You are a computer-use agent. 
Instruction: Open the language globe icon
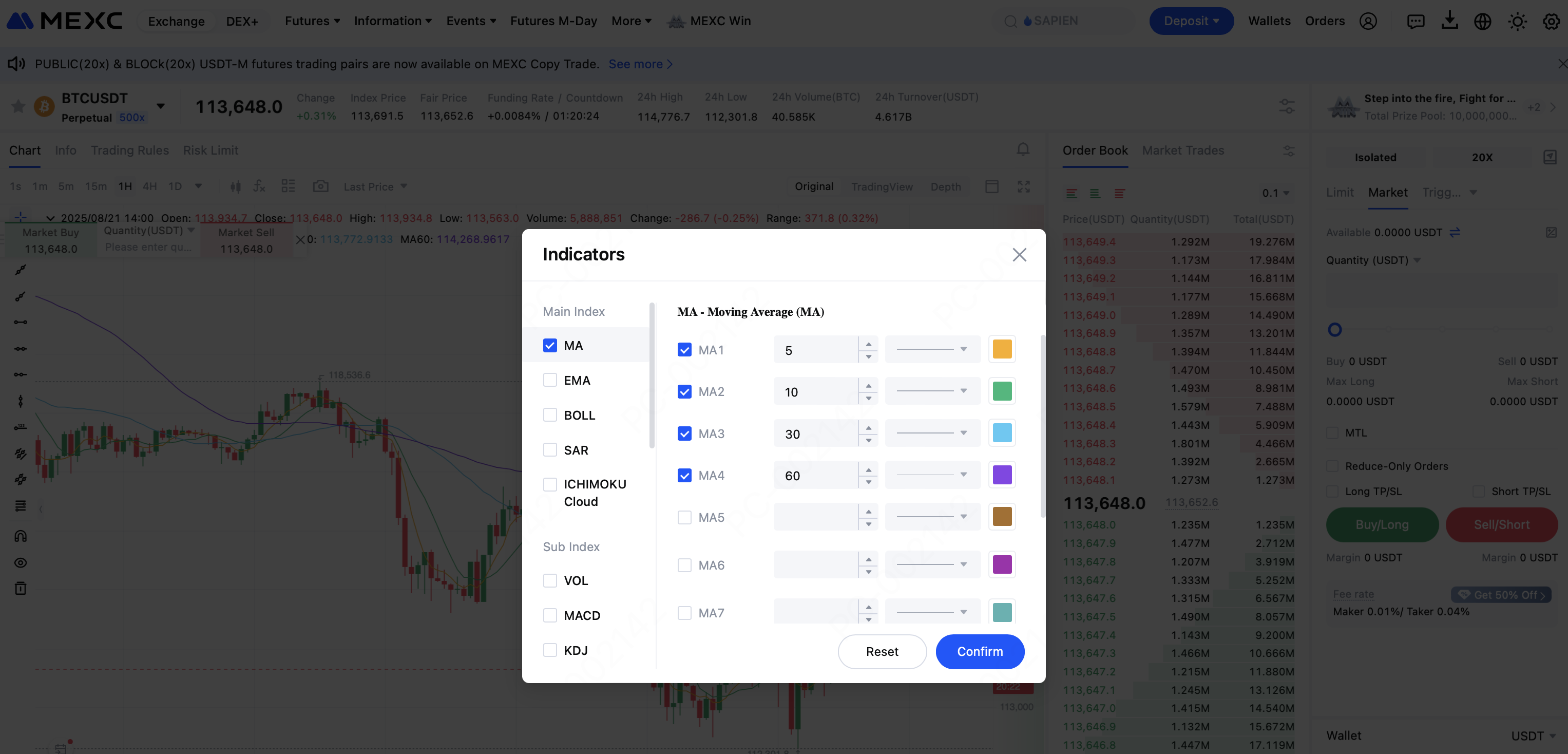(1483, 22)
